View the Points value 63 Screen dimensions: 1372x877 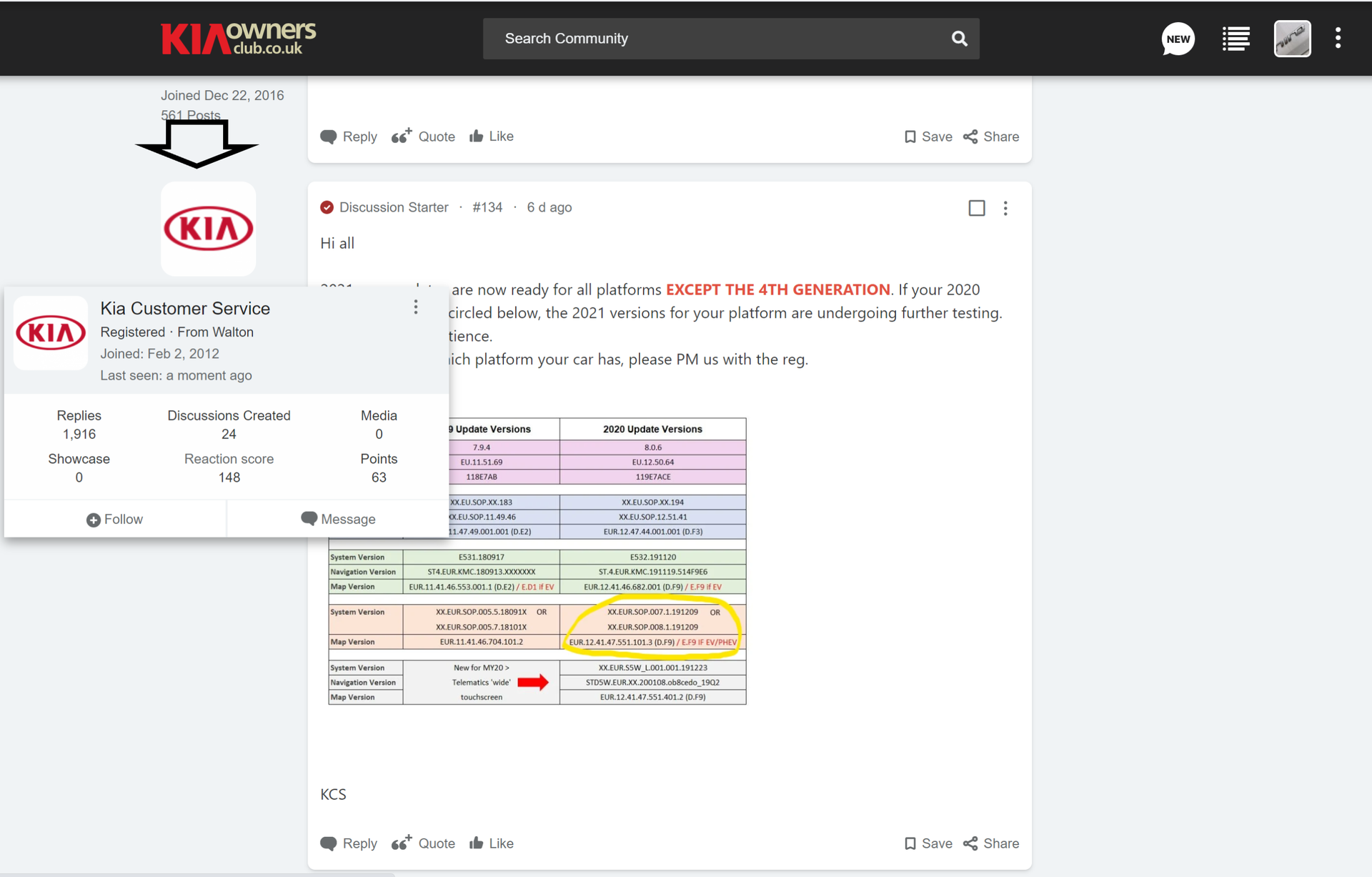click(379, 477)
